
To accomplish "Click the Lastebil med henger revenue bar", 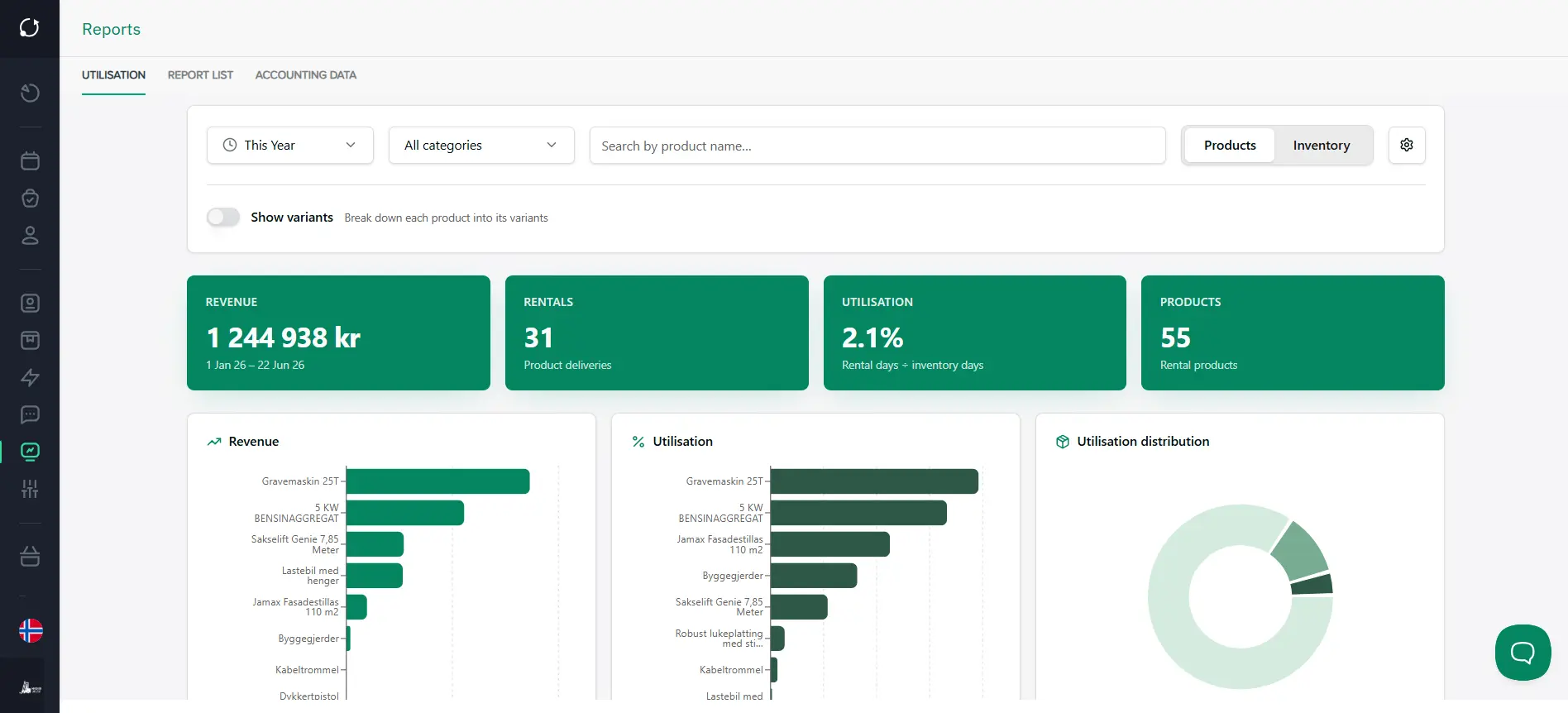I will (375, 576).
